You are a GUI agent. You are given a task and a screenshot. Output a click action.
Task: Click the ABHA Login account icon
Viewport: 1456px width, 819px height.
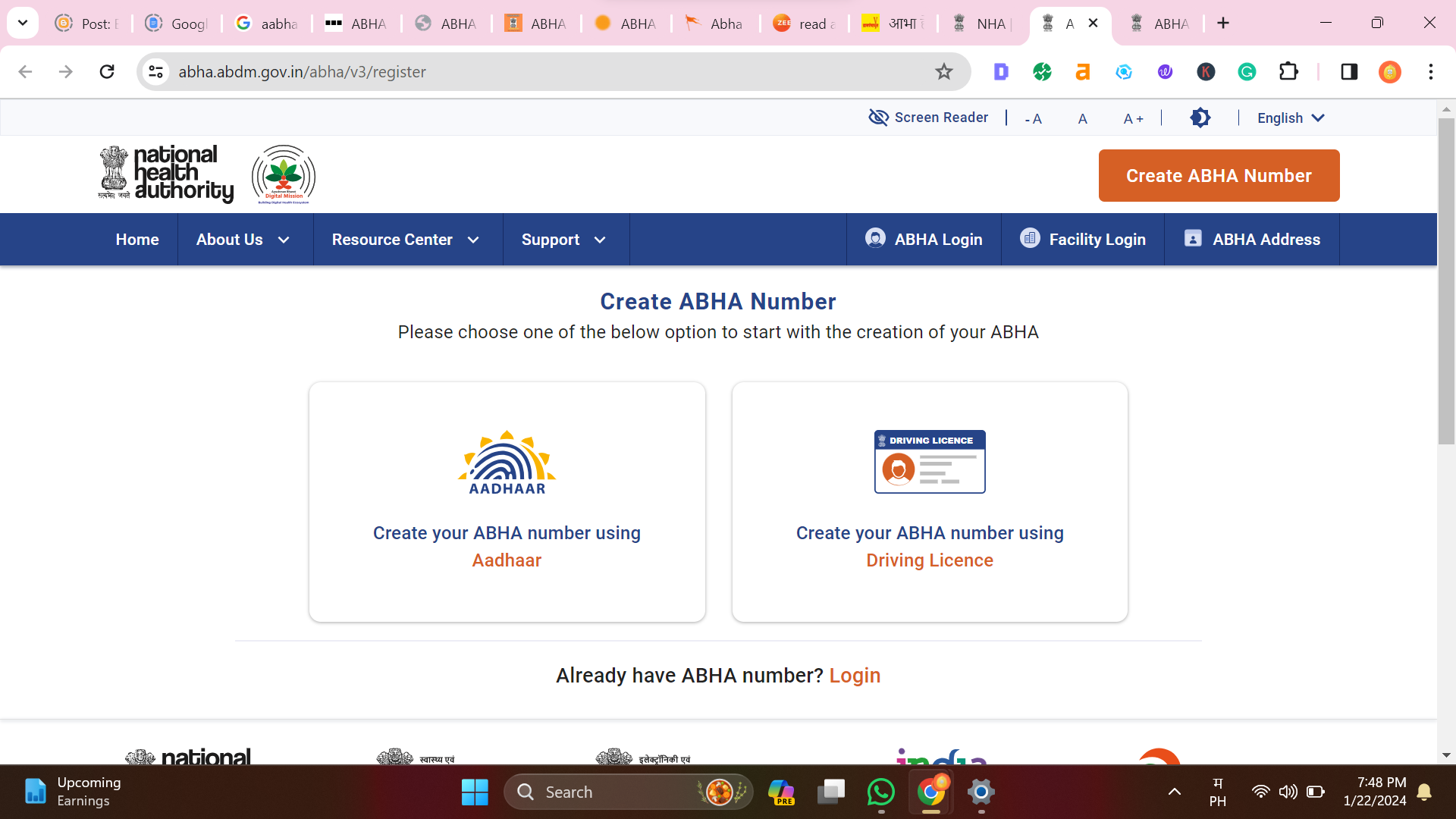tap(875, 239)
